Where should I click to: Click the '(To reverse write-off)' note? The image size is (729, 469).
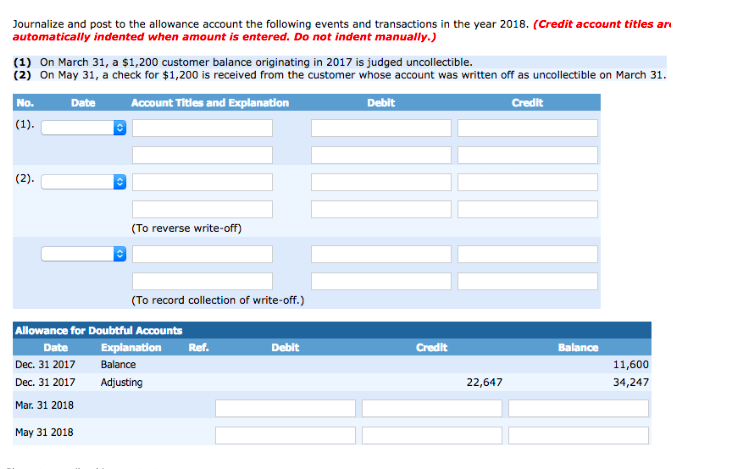(x=186, y=228)
